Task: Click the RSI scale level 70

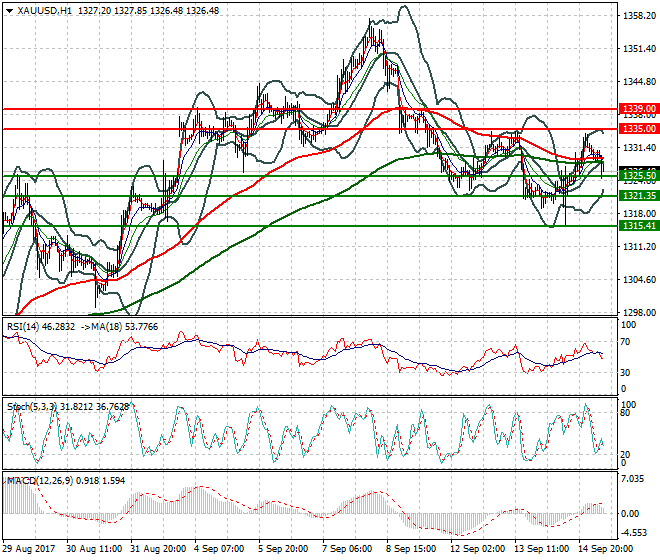Action: (x=626, y=342)
